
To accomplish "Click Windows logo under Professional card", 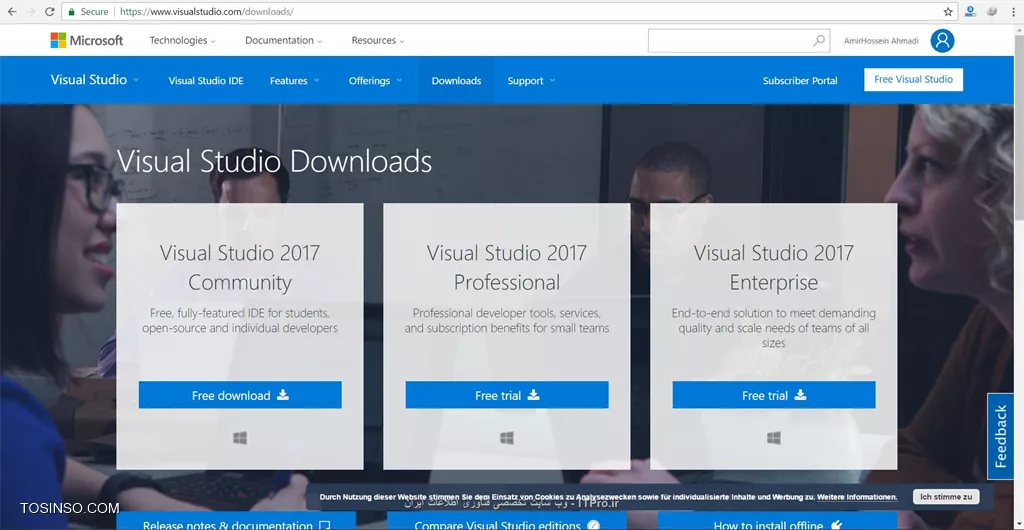I will click(x=507, y=438).
